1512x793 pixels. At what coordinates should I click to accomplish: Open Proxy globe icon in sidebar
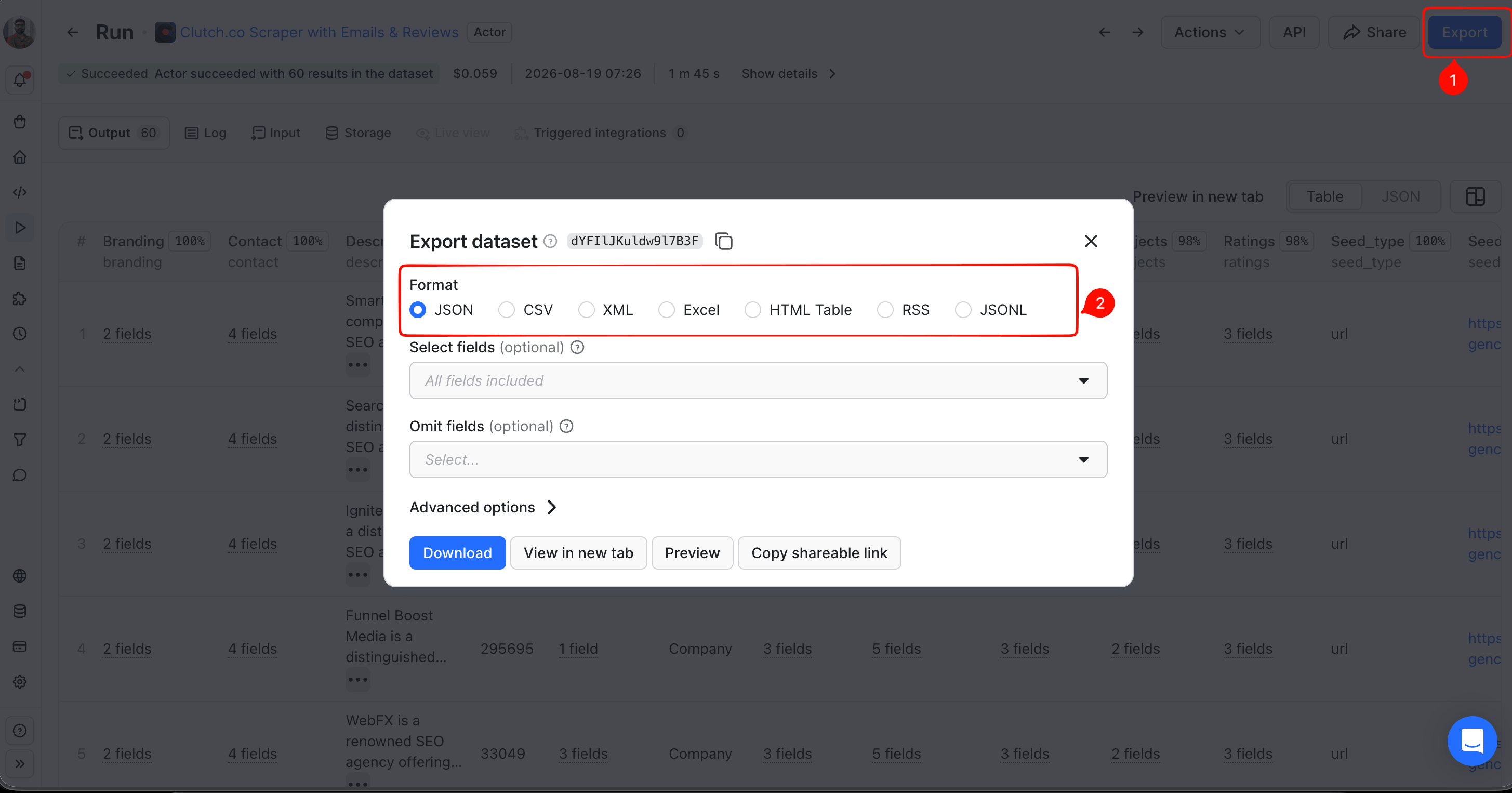point(19,576)
